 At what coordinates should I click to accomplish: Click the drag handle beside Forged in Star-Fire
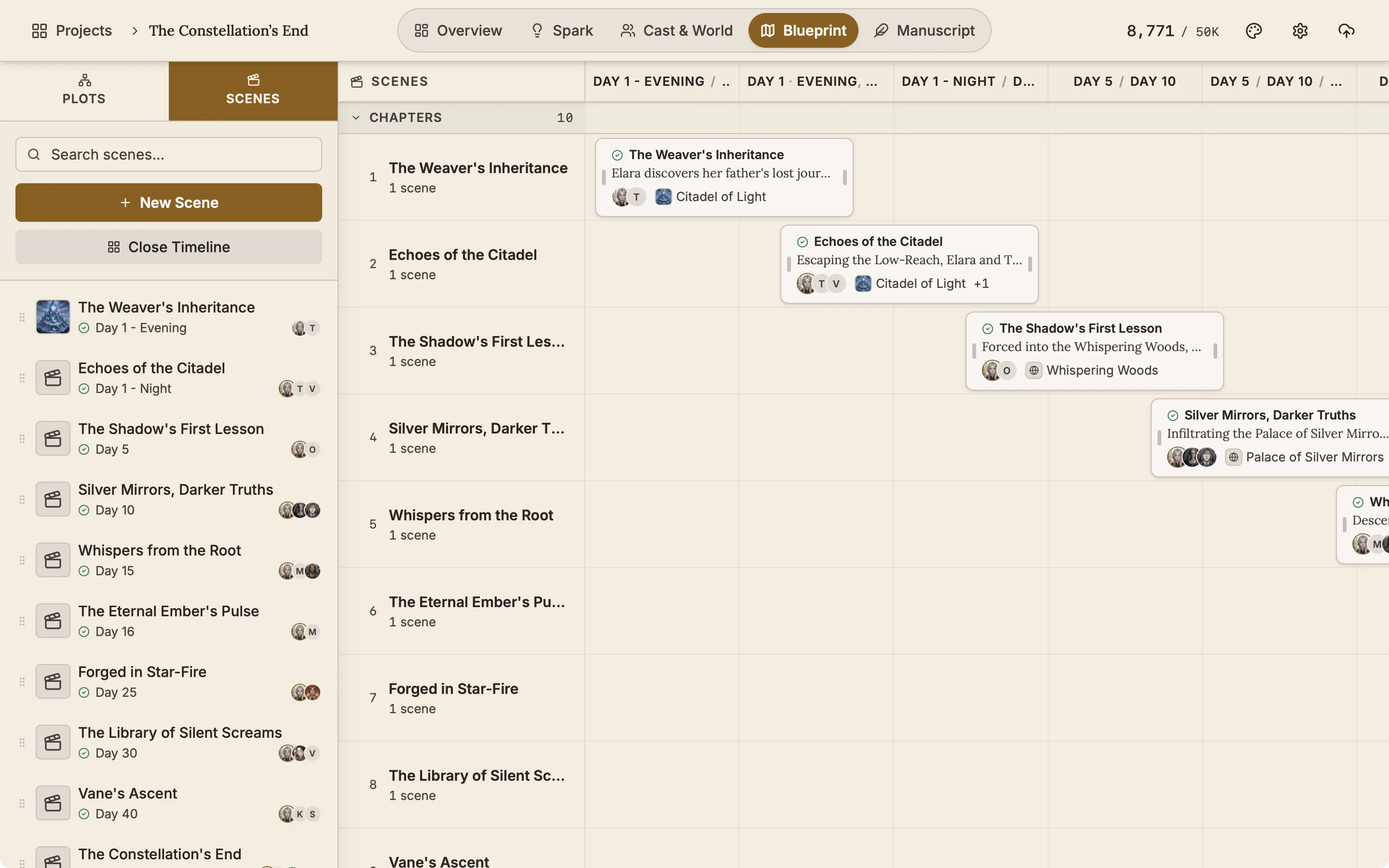tap(22, 682)
